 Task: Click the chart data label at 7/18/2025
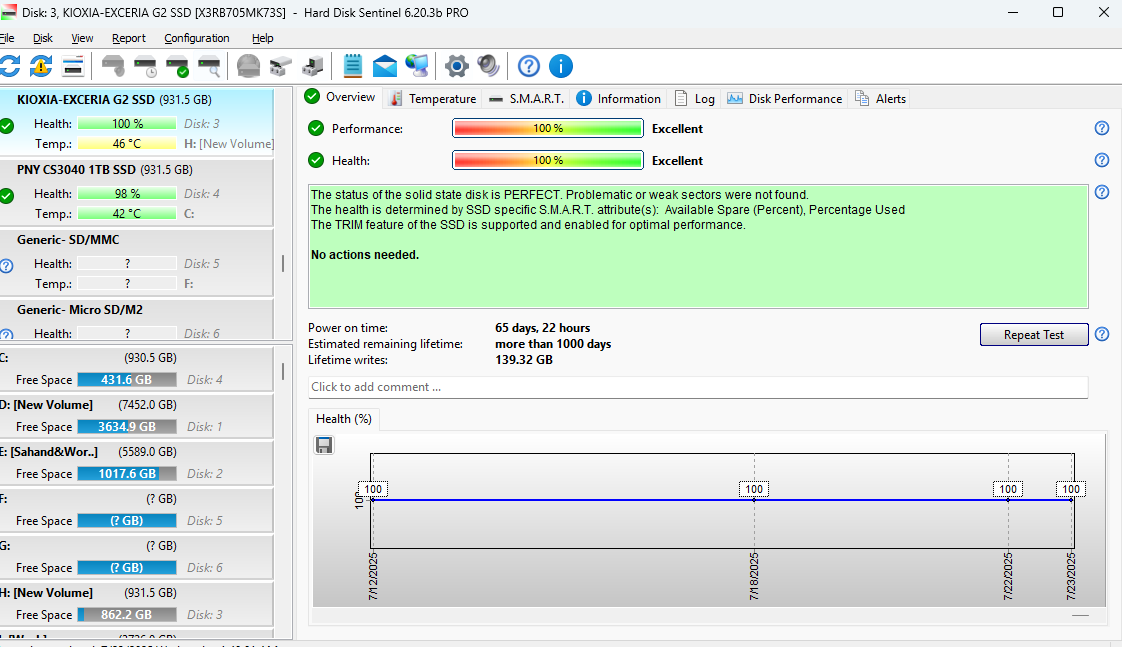pos(754,489)
